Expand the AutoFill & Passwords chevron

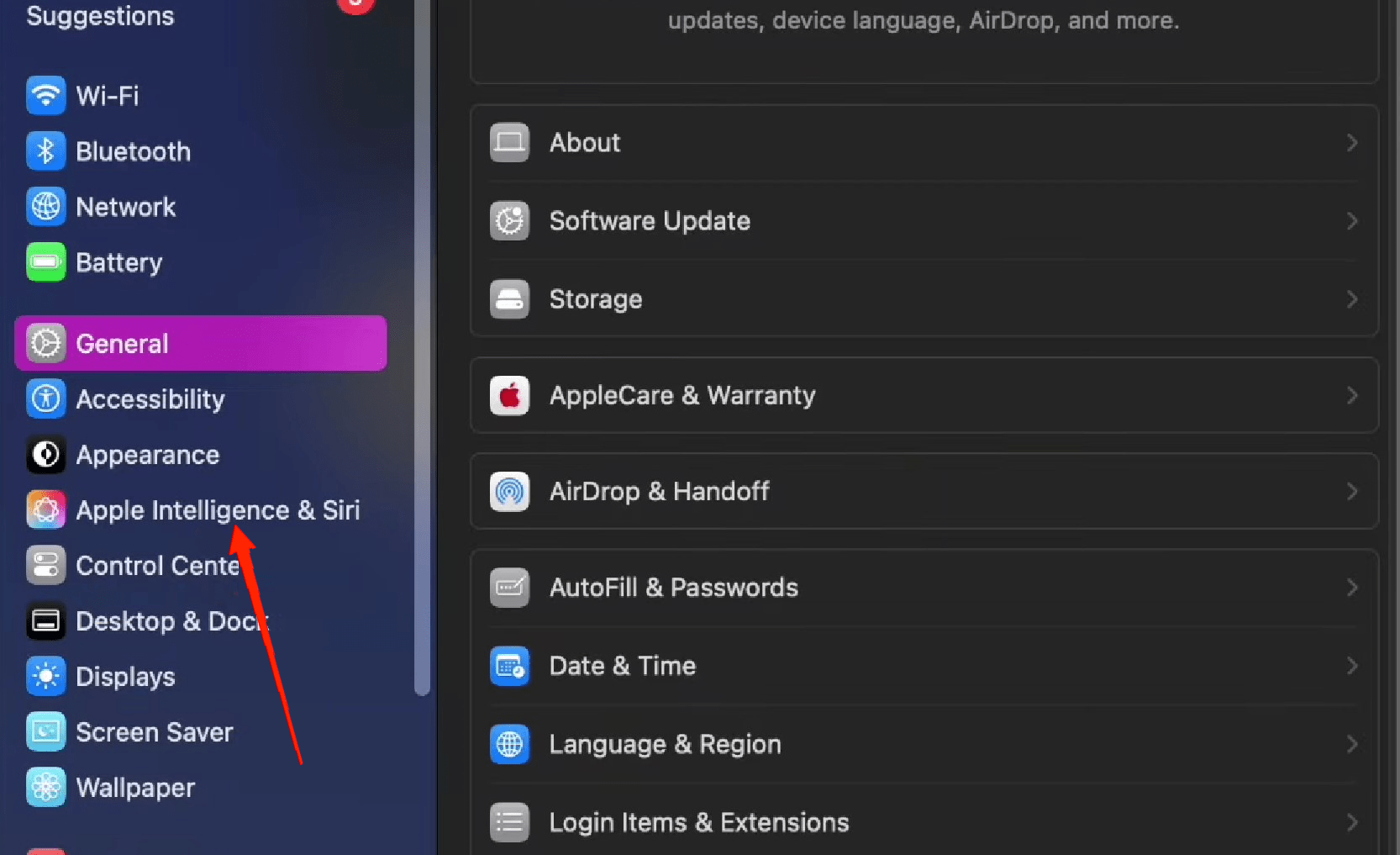tap(1352, 587)
